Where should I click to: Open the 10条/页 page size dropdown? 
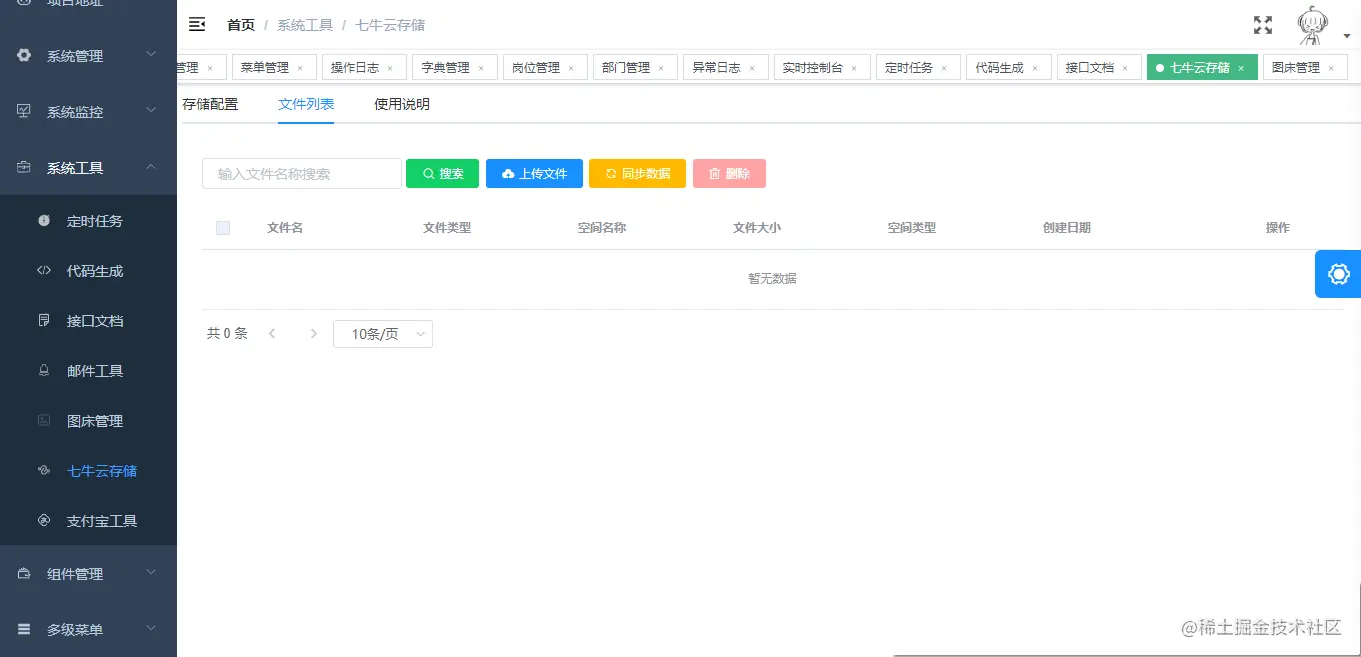(x=382, y=333)
